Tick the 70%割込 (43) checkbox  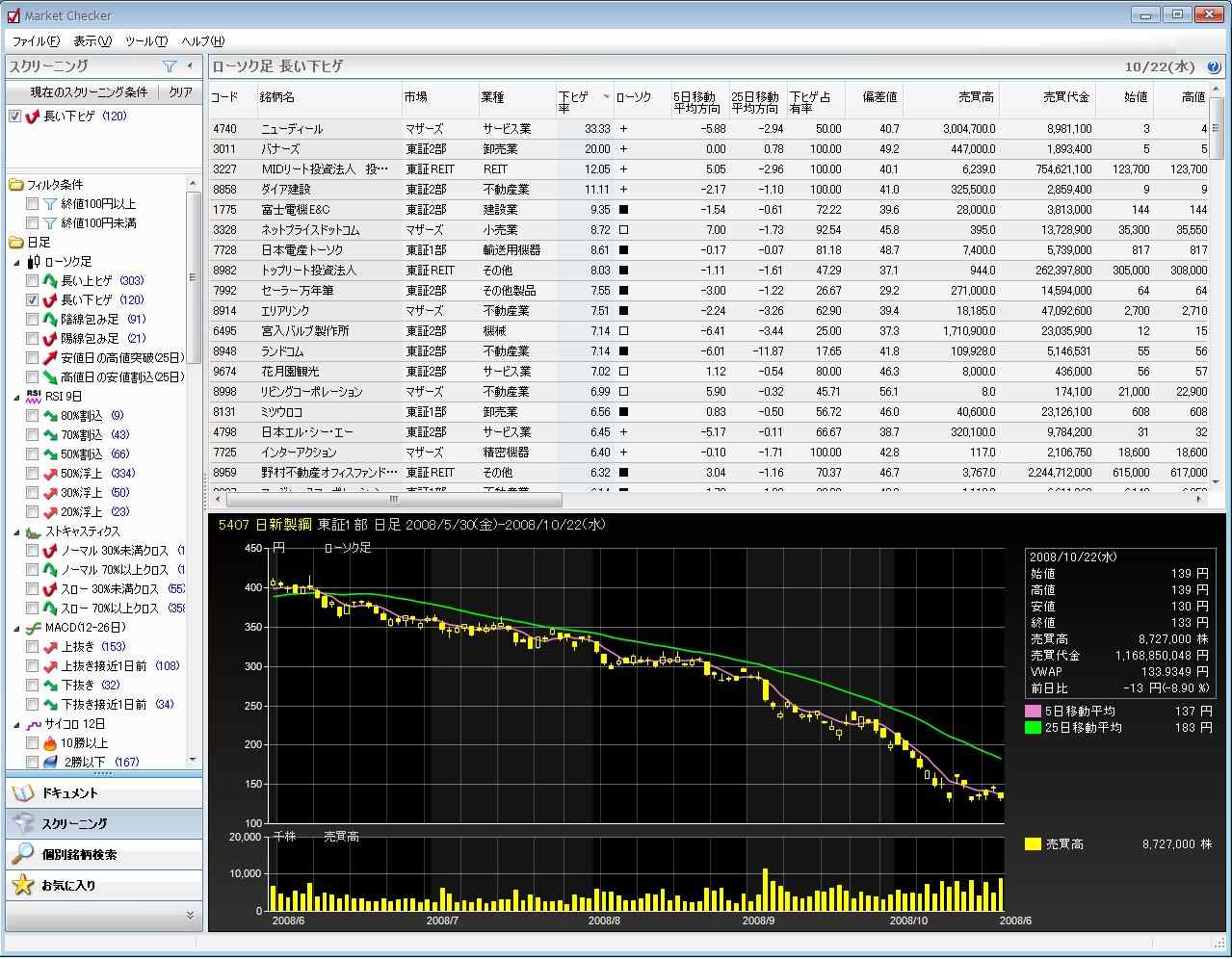[33, 435]
